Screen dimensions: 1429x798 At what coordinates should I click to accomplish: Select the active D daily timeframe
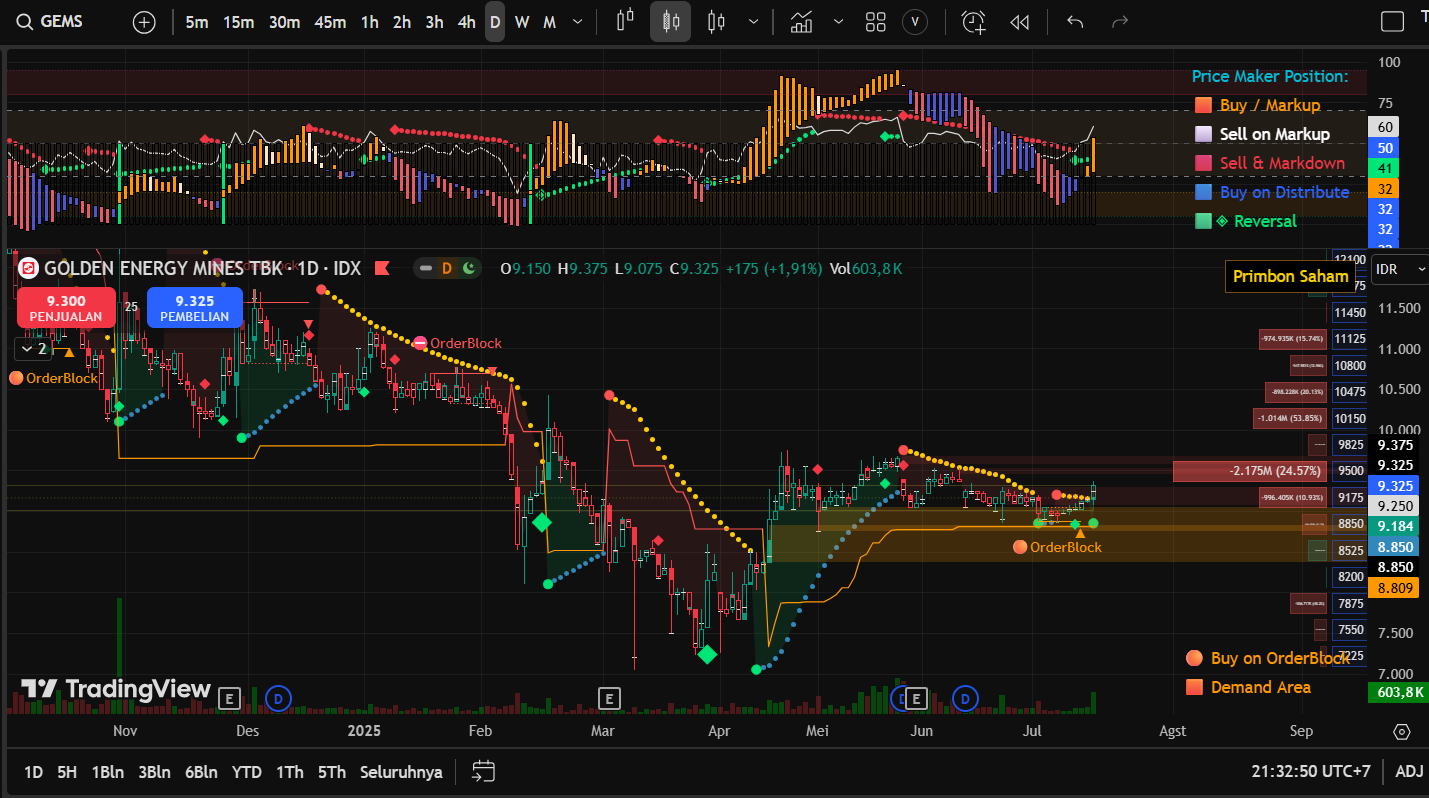click(x=495, y=22)
